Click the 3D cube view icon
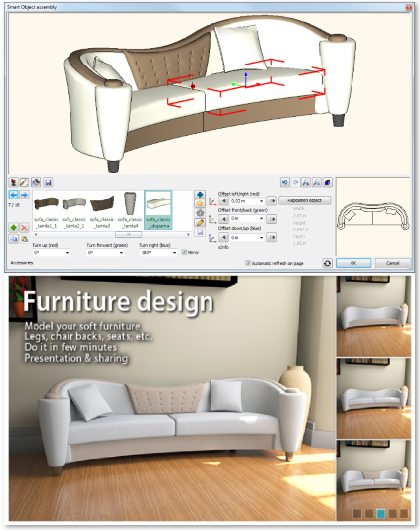 click(328, 183)
